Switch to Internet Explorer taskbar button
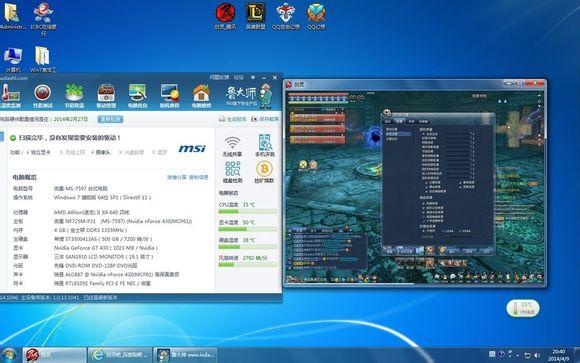 coord(120,355)
